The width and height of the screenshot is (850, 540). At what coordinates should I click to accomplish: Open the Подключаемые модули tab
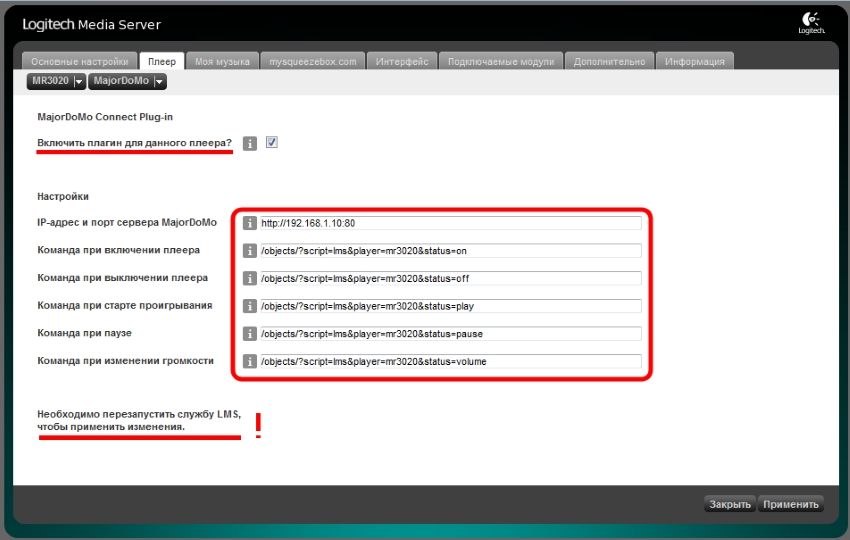[x=501, y=61]
